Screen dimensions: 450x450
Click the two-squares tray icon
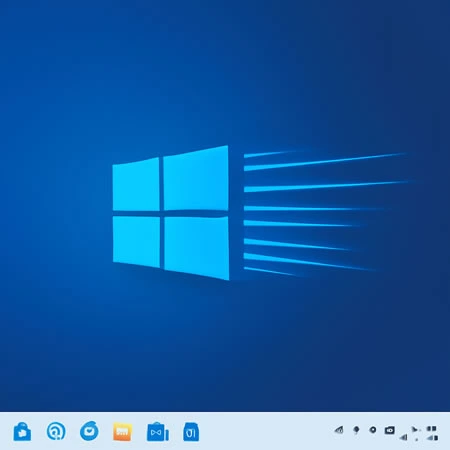click(431, 429)
